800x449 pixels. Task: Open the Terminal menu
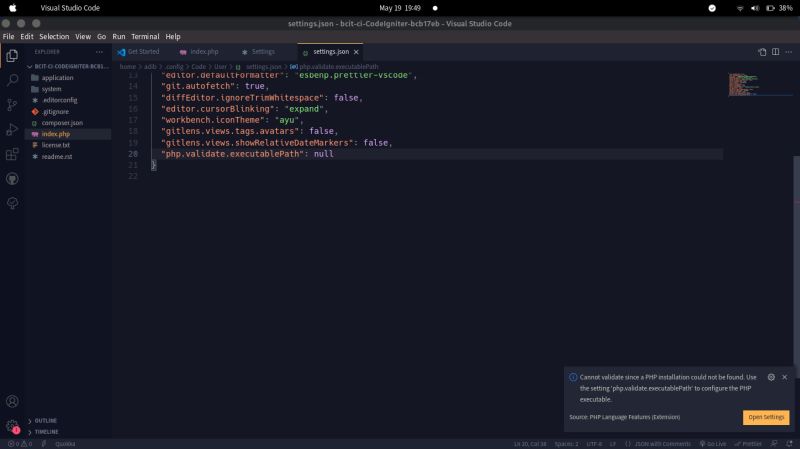[145, 37]
